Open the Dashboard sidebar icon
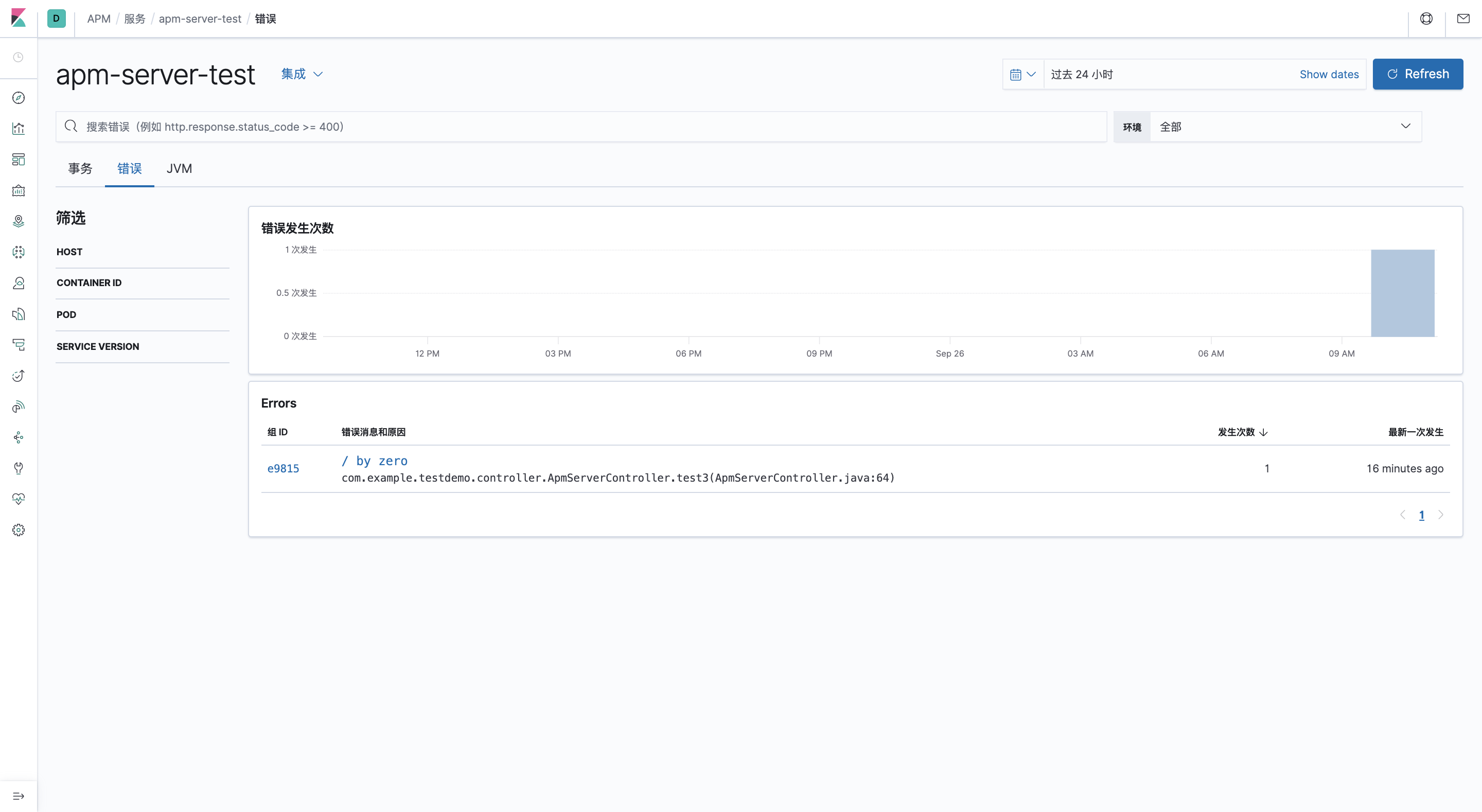 (19, 160)
